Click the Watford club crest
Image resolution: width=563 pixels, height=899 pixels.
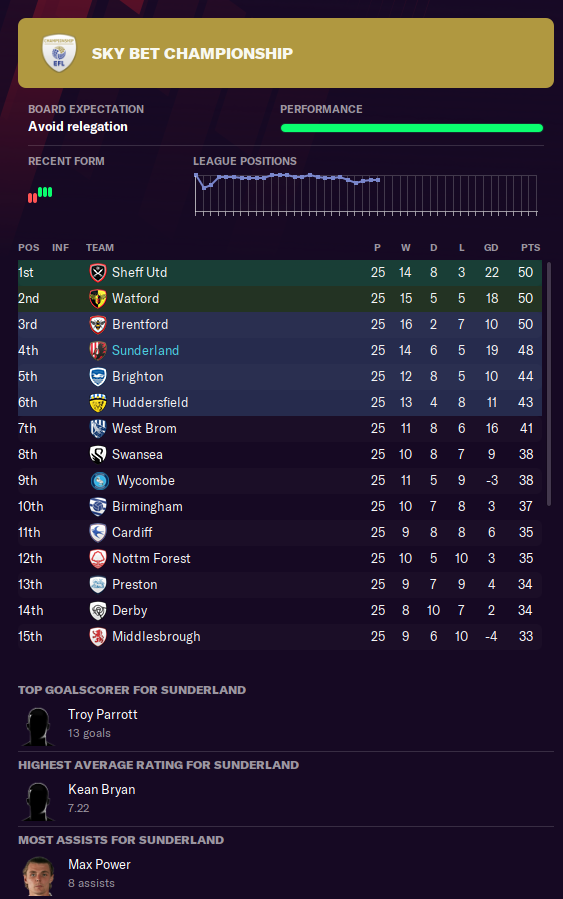[98, 298]
